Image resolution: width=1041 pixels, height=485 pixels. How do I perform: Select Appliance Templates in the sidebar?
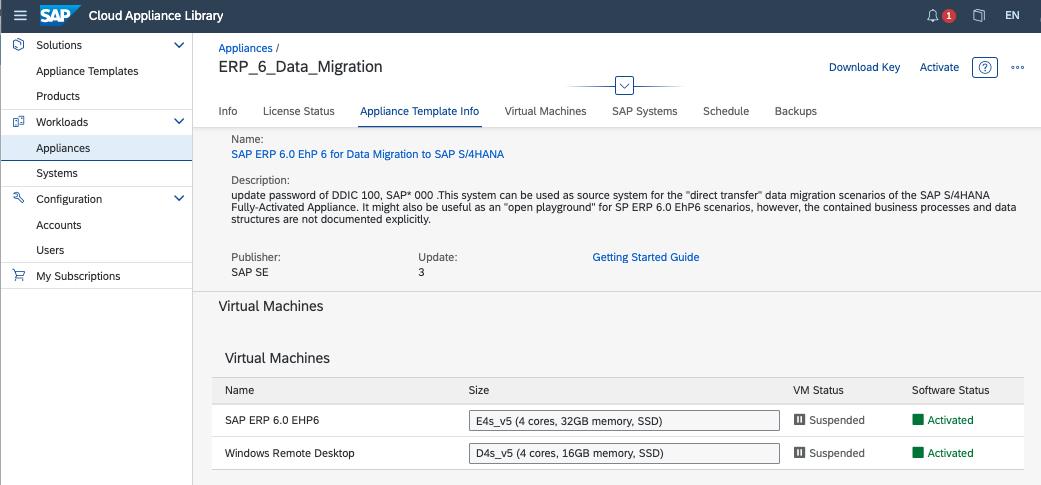pos(87,71)
